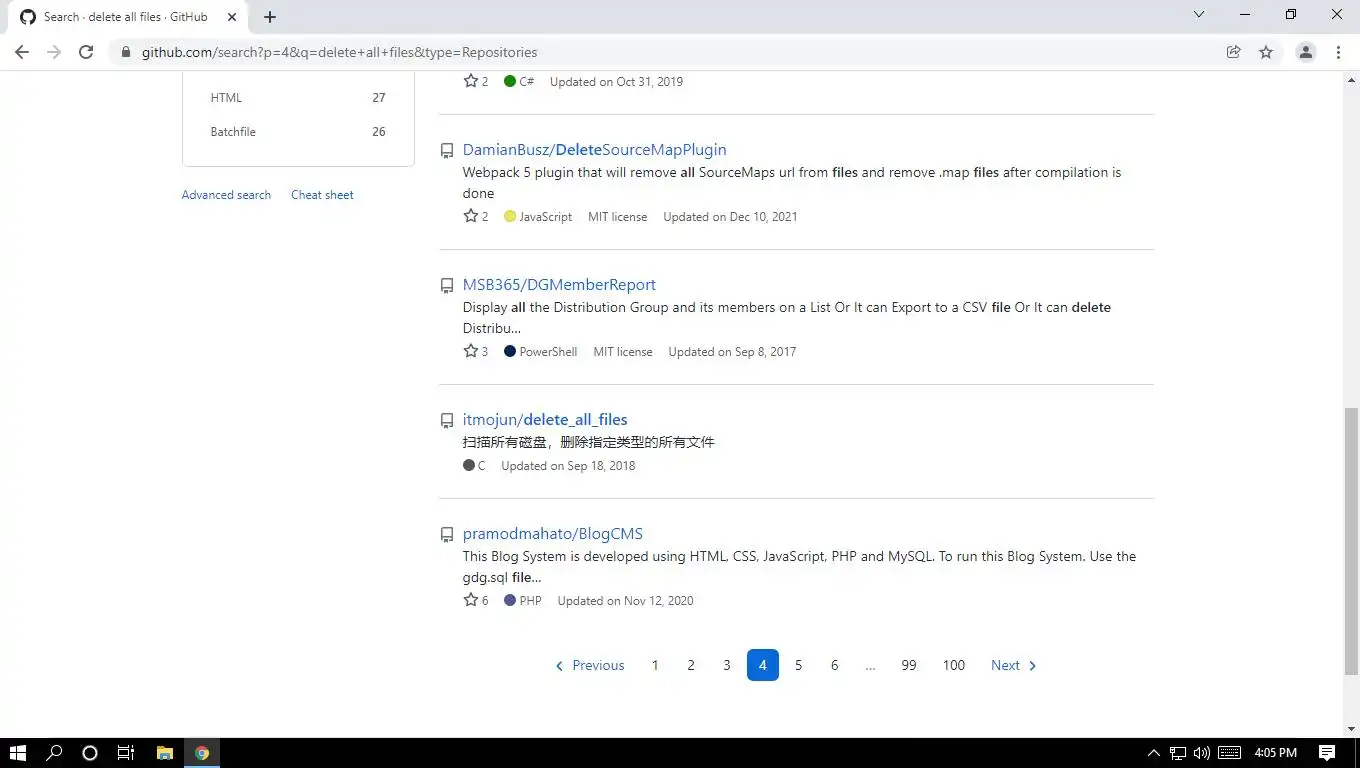1360x768 pixels.
Task: Open the Chrome profile avatar
Action: coord(1305,52)
